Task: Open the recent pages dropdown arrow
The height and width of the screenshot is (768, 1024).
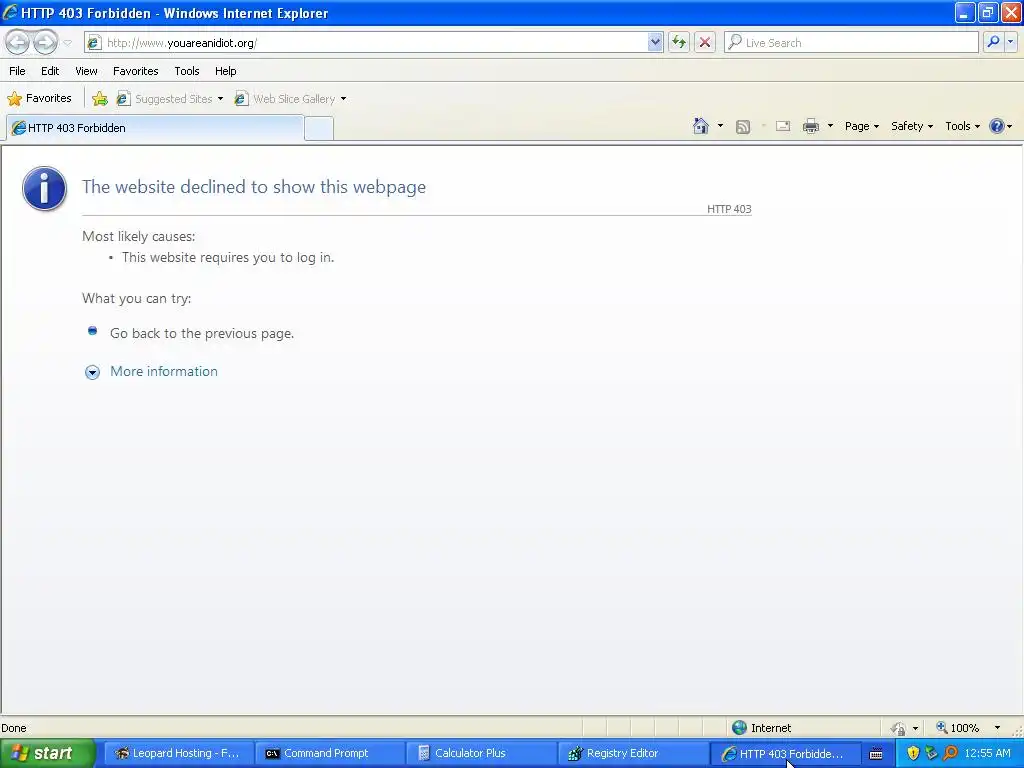Action: [67, 42]
